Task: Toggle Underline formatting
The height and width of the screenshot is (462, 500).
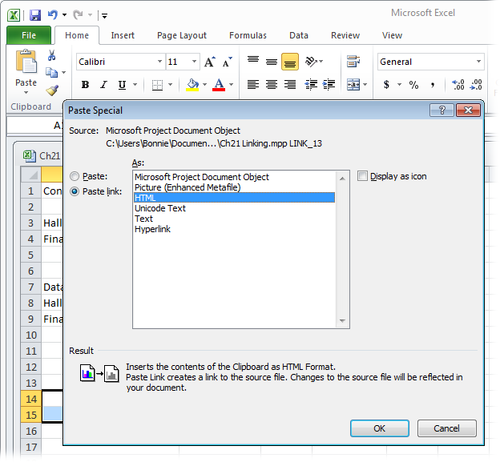Action: (122, 85)
